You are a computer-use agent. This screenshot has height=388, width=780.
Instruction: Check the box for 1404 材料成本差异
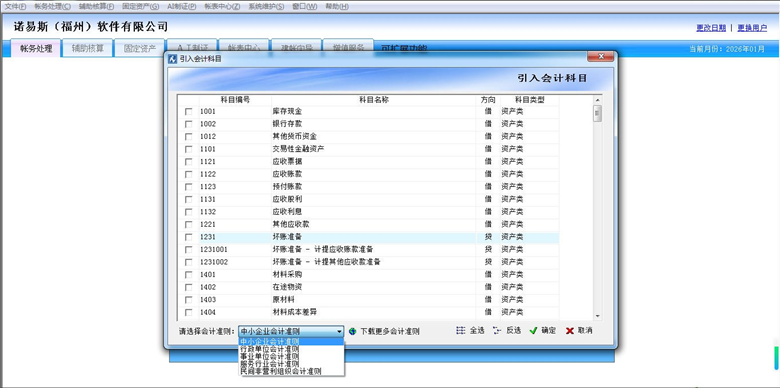tap(189, 312)
